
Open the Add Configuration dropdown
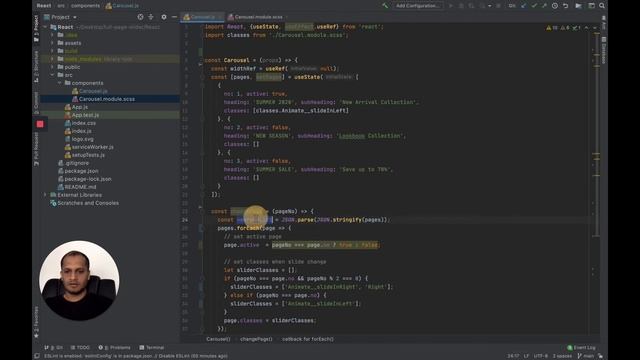pyautogui.click(x=417, y=6)
